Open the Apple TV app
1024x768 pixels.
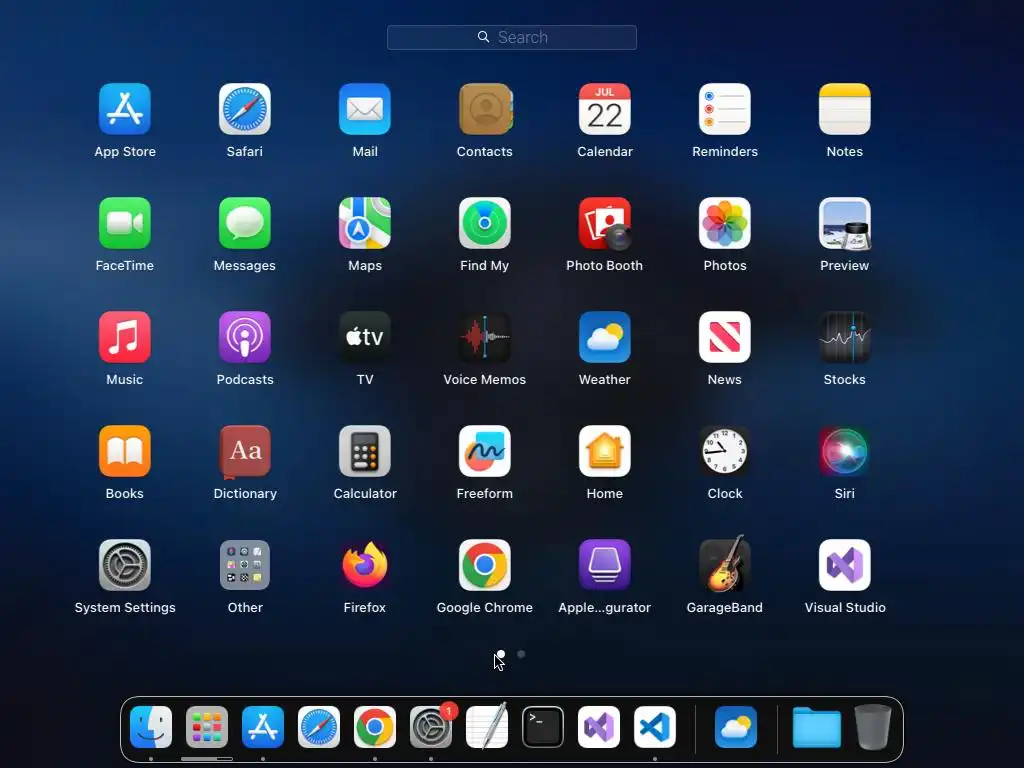(365, 337)
